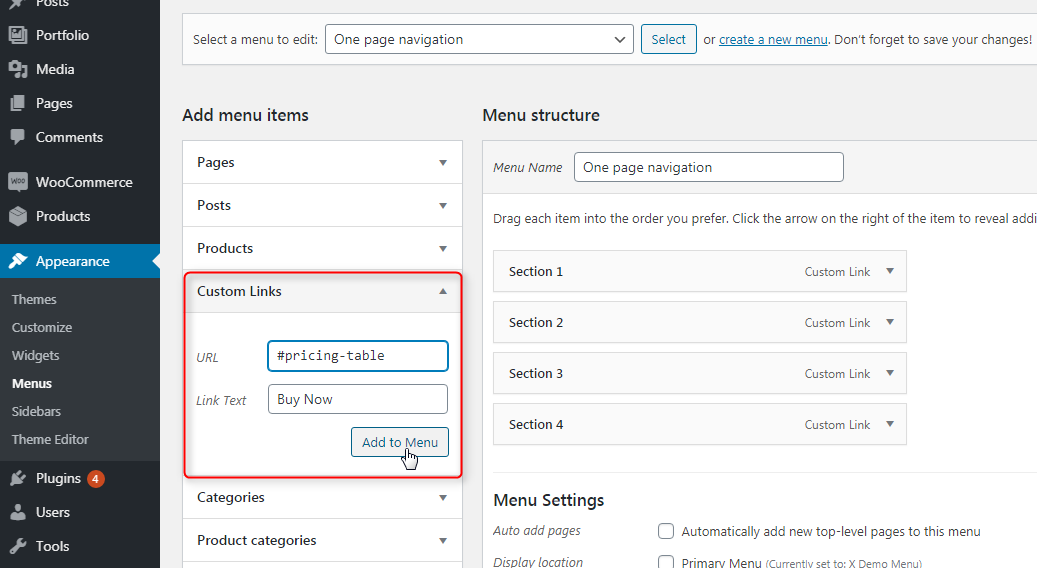Screen dimensions: 1037x568
Task: Click the Section 1 menu item title
Action: pos(536,271)
